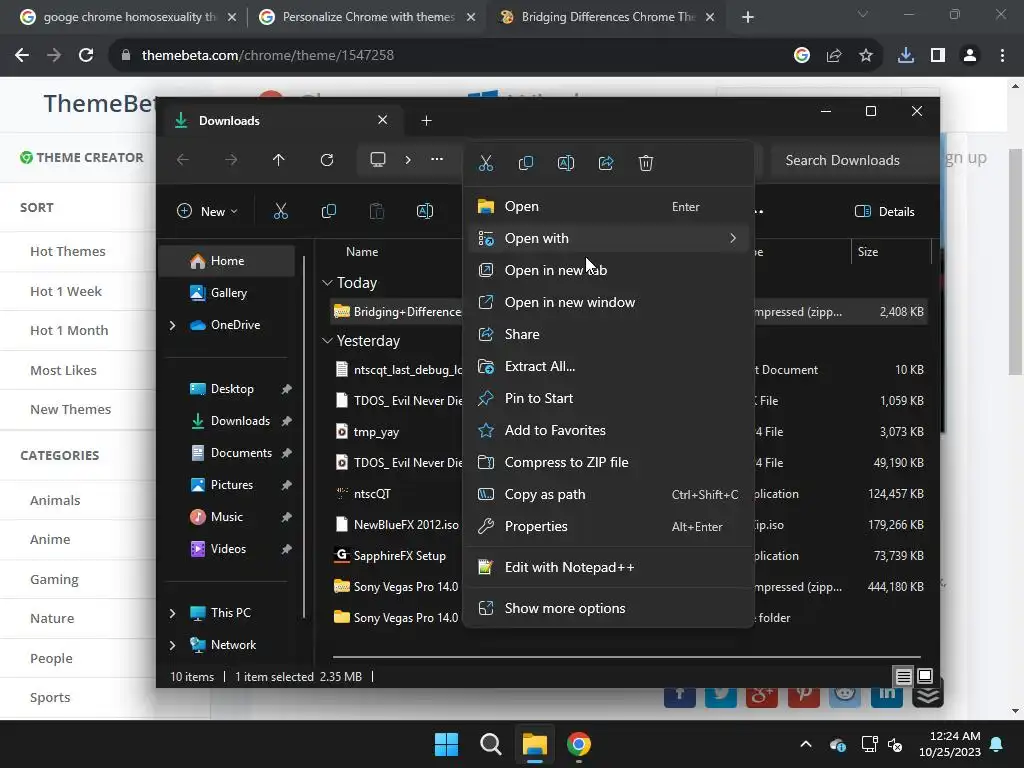Open taskbar Search
1024x768 pixels.
[490, 744]
